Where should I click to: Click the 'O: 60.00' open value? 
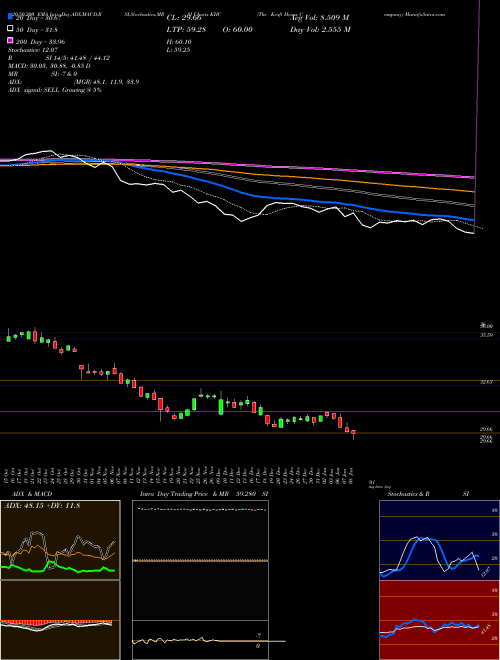click(237, 29)
